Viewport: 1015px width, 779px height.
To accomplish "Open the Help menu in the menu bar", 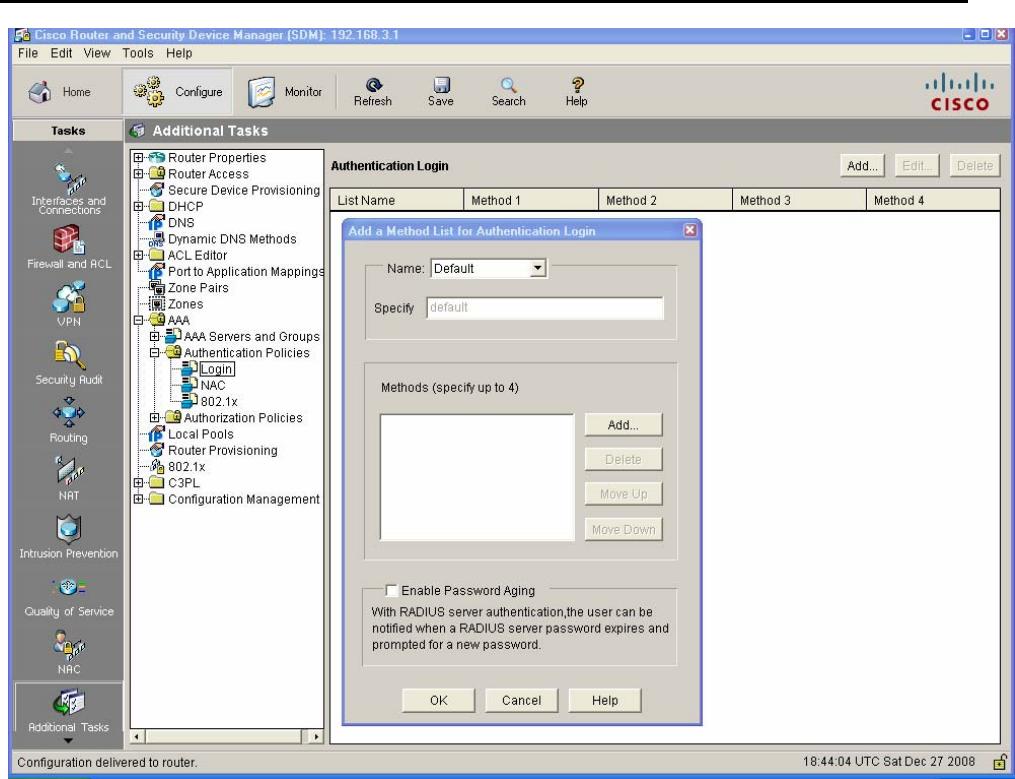I will (179, 53).
